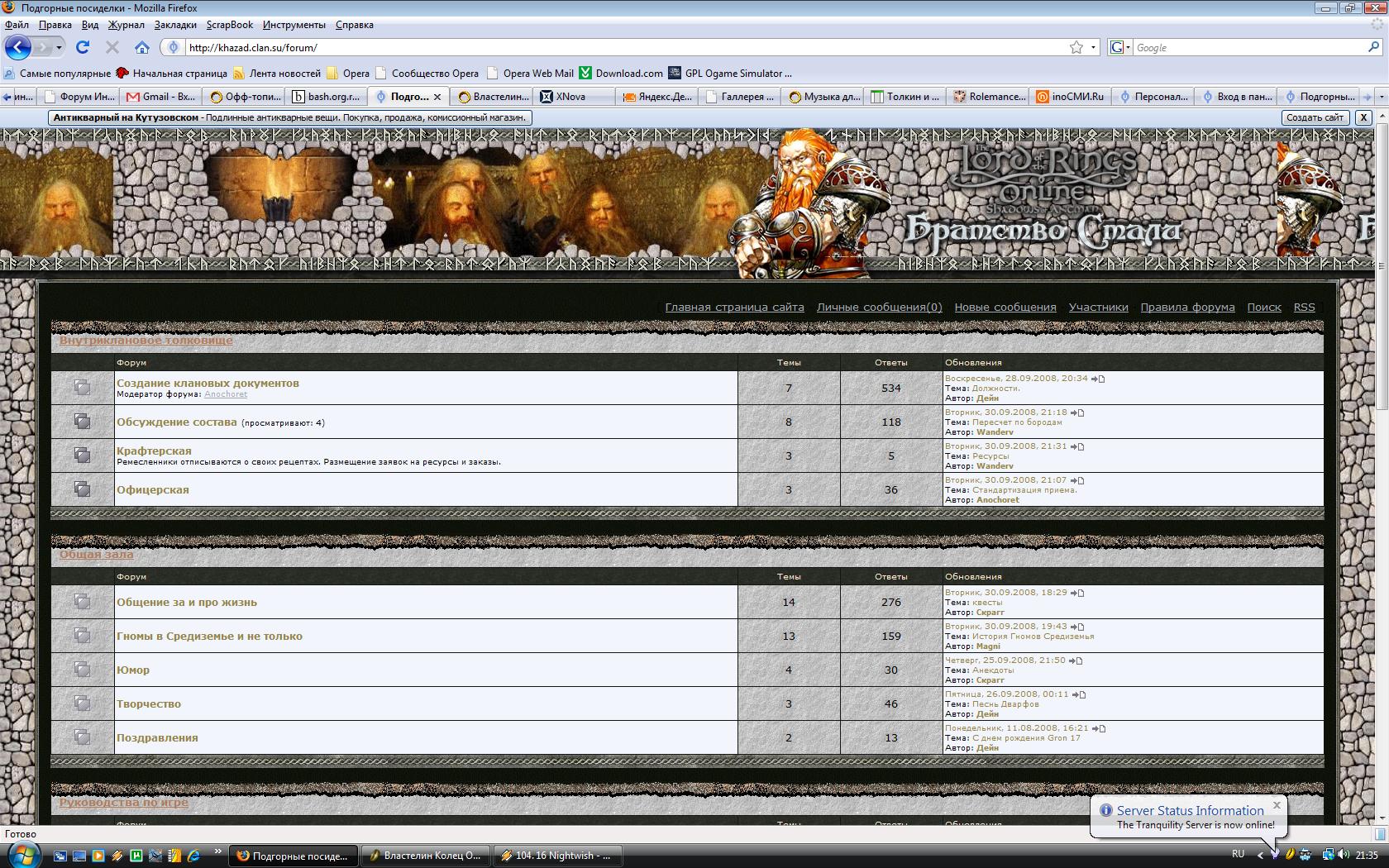Click into the Google search field
Viewport: 1389px width, 868px height.
coord(1248,48)
